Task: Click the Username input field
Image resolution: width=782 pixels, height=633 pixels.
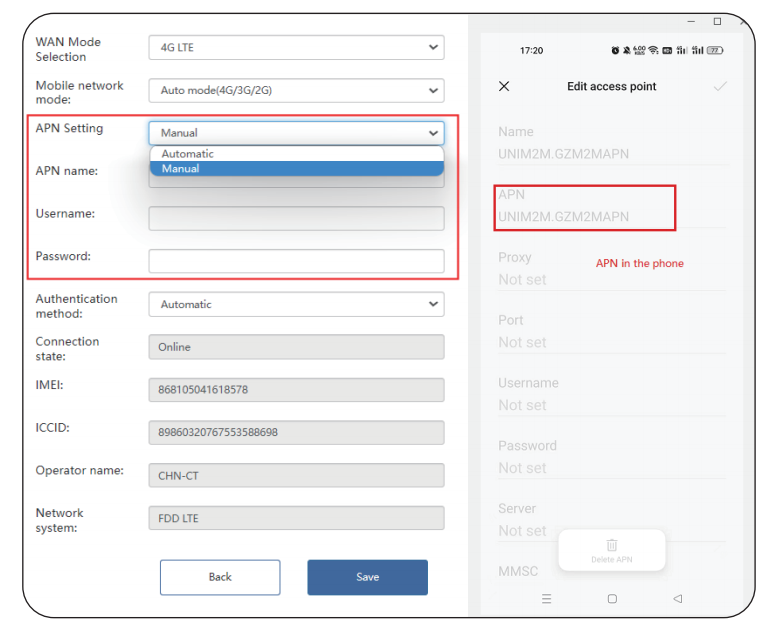Action: (296, 218)
